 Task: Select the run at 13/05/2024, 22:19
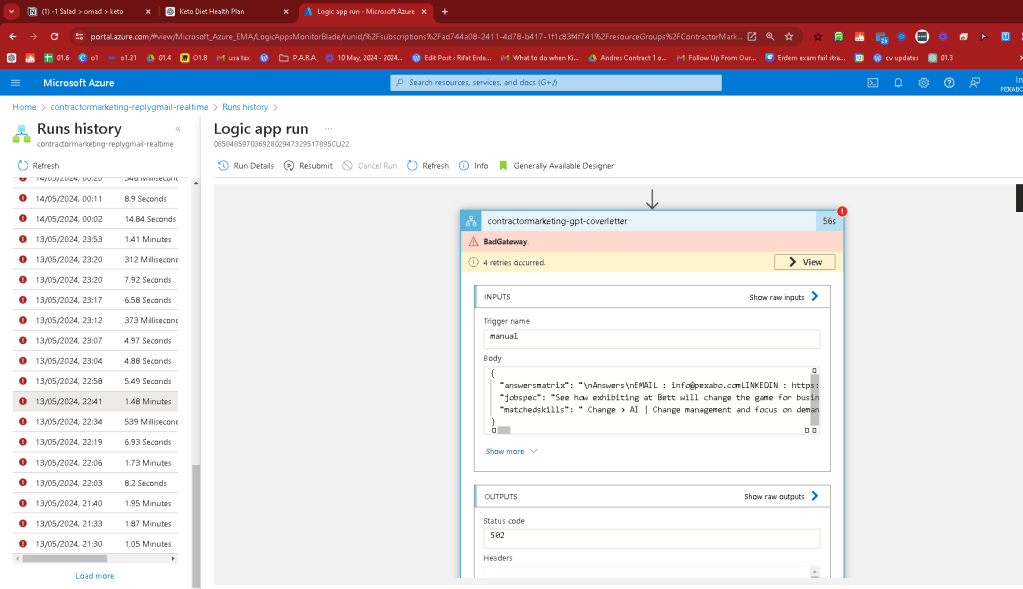pyautogui.click(x=95, y=442)
